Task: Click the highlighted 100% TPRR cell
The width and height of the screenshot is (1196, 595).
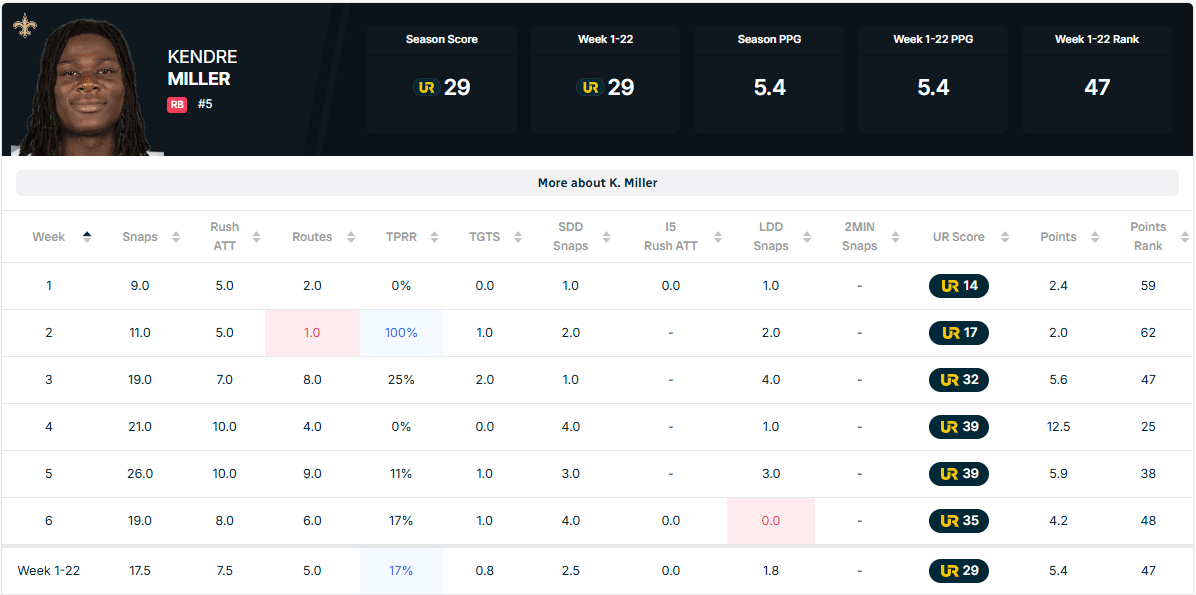Action: tap(401, 333)
